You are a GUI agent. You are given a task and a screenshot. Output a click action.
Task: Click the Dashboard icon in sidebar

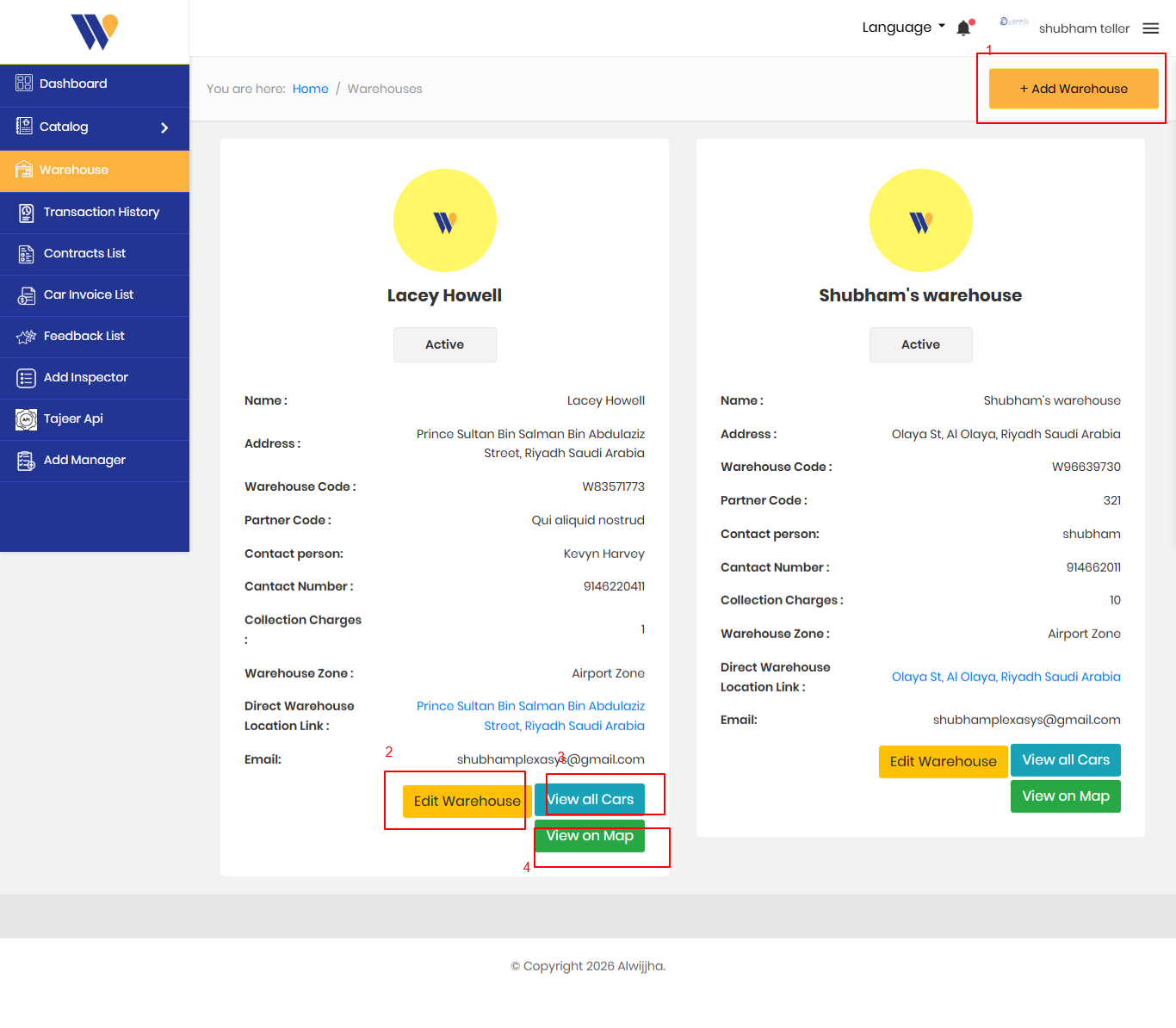pos(24,84)
